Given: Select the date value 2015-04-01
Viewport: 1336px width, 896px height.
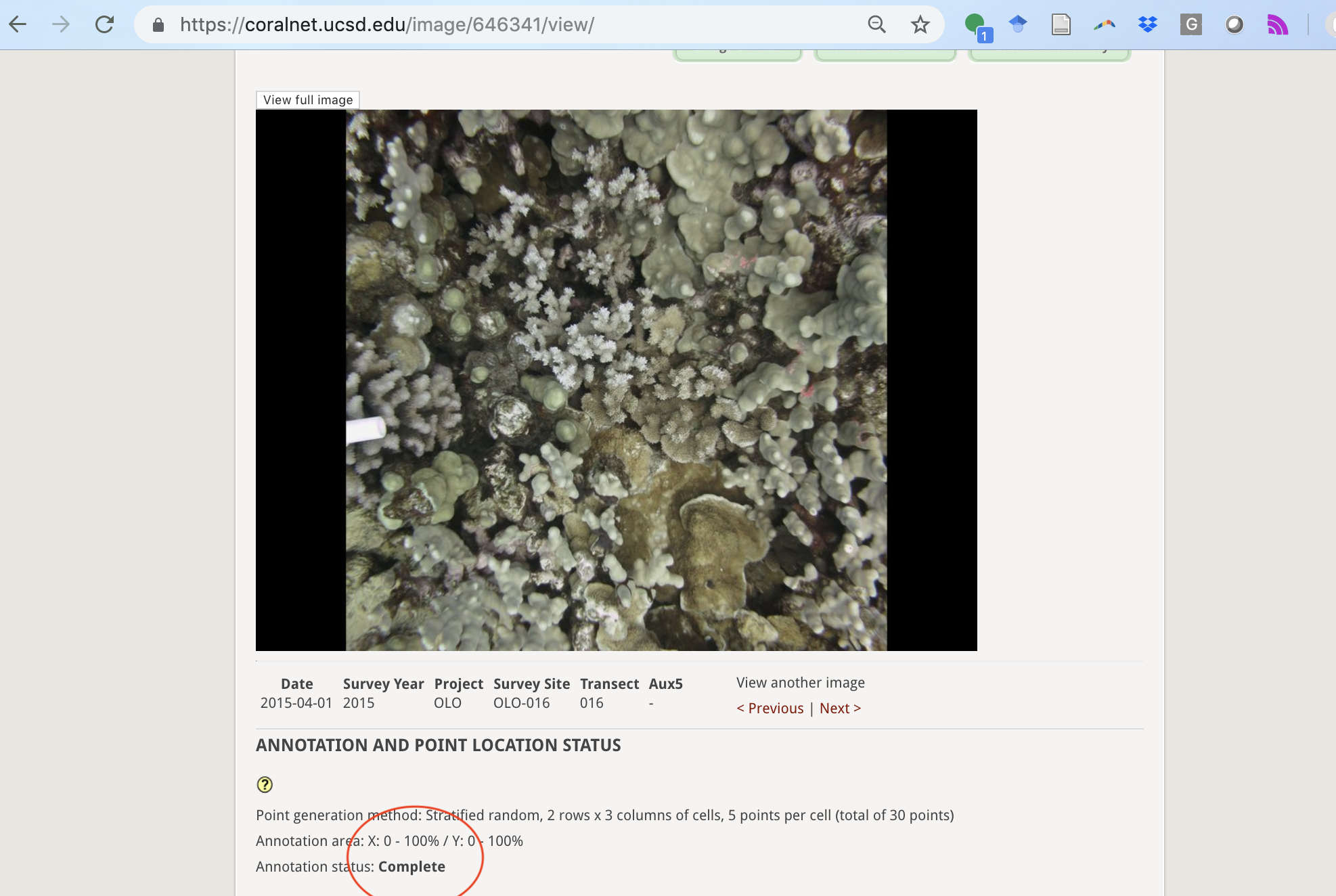Looking at the screenshot, I should (296, 703).
